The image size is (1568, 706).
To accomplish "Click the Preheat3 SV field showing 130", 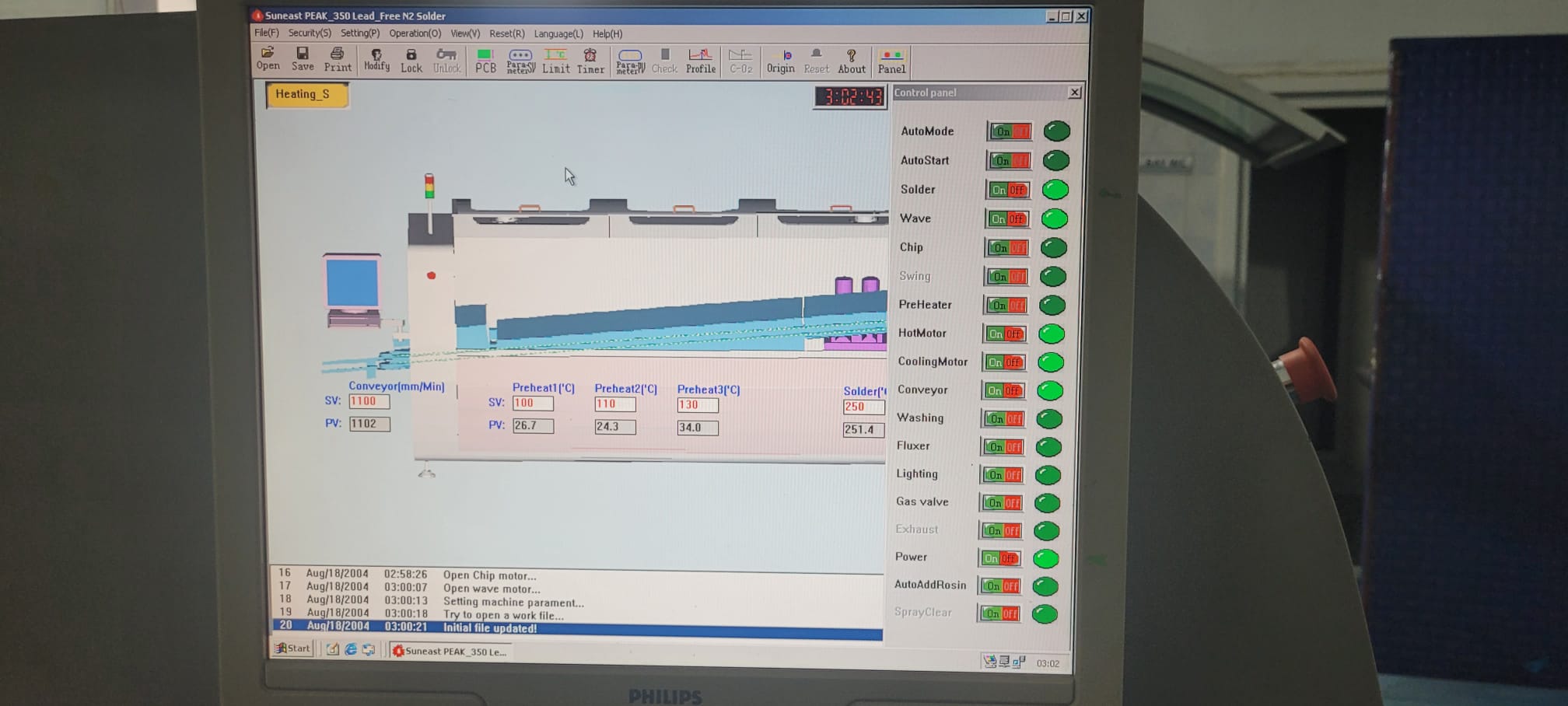I will tap(698, 405).
